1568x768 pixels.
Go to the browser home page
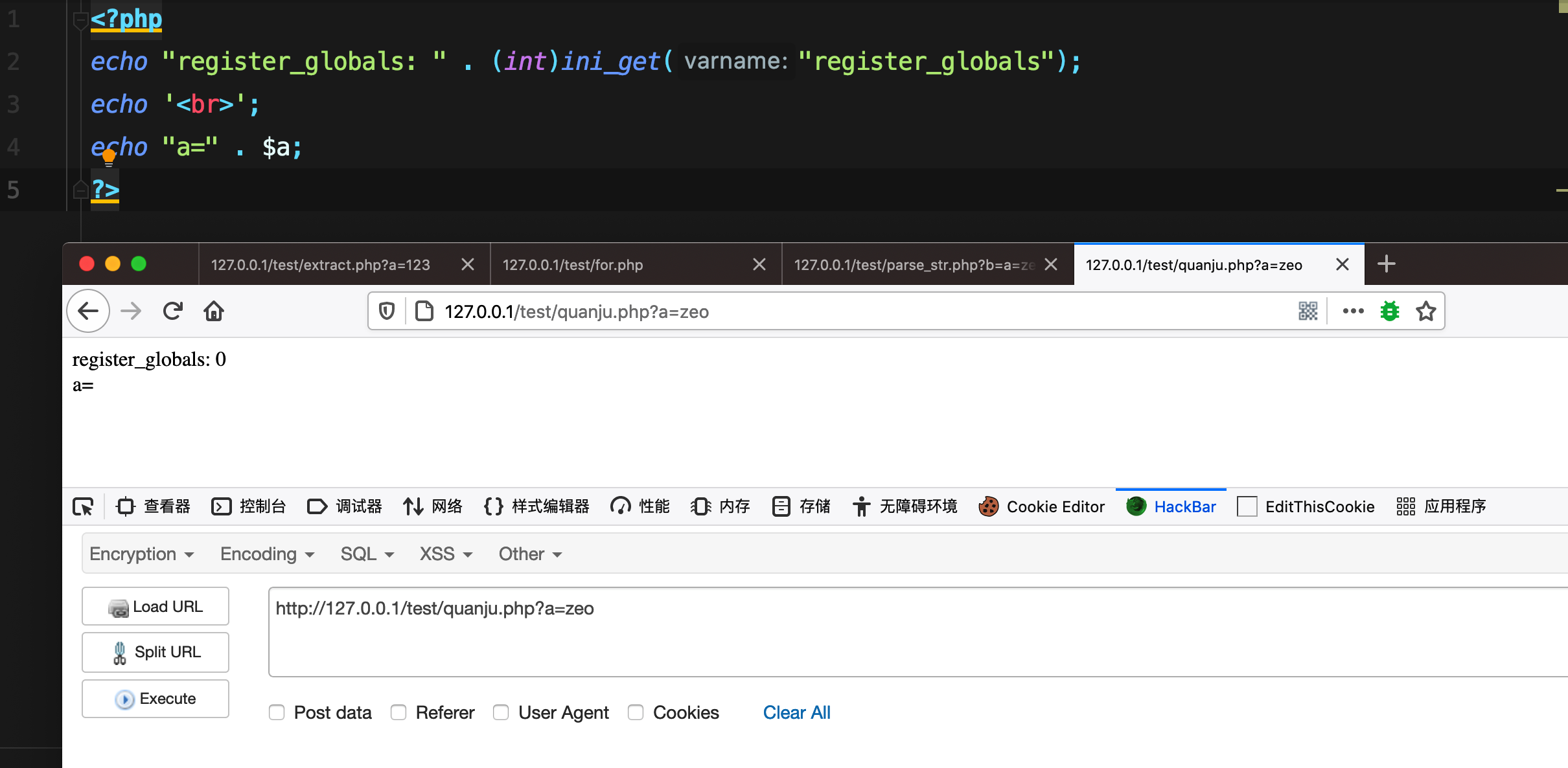click(x=214, y=311)
